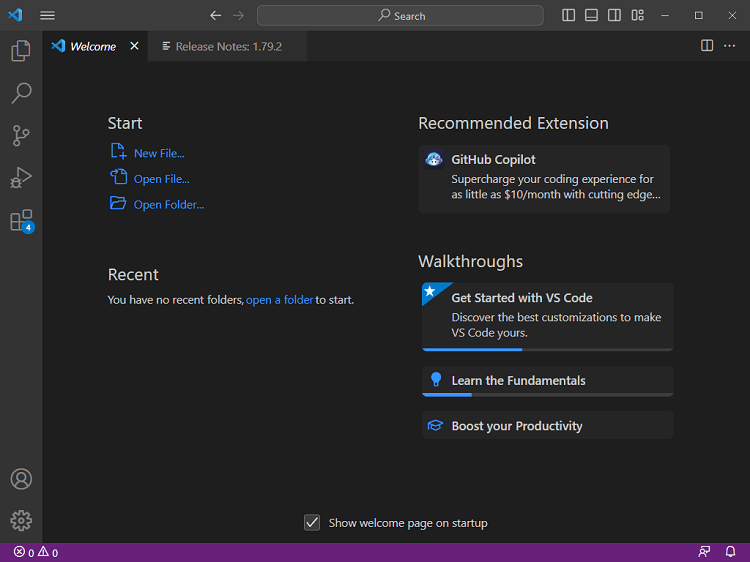Toggle the primary side bar layout icon
This screenshot has width=750, height=562.
pyautogui.click(x=568, y=15)
